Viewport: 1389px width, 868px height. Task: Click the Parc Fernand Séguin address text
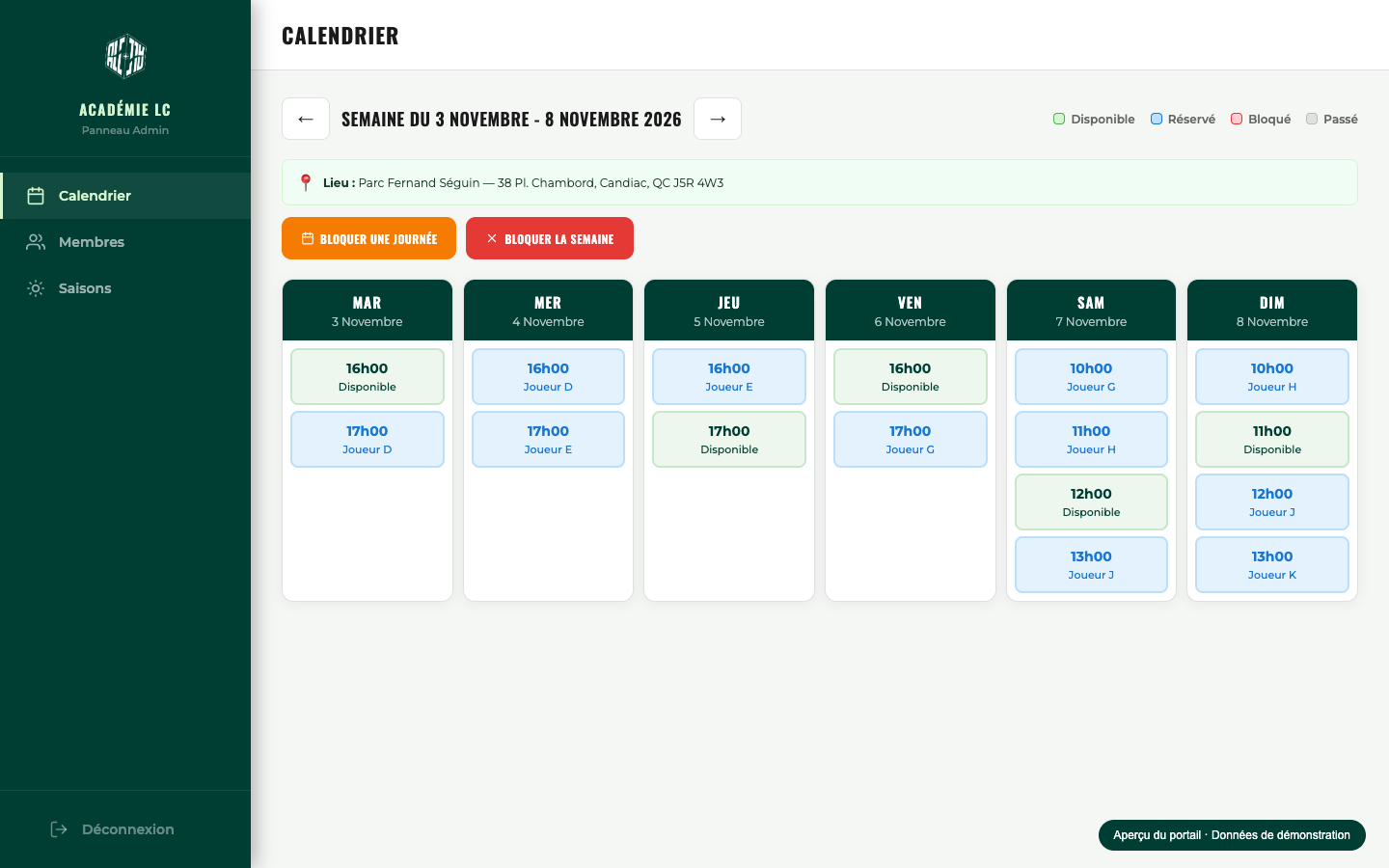pyautogui.click(x=541, y=182)
